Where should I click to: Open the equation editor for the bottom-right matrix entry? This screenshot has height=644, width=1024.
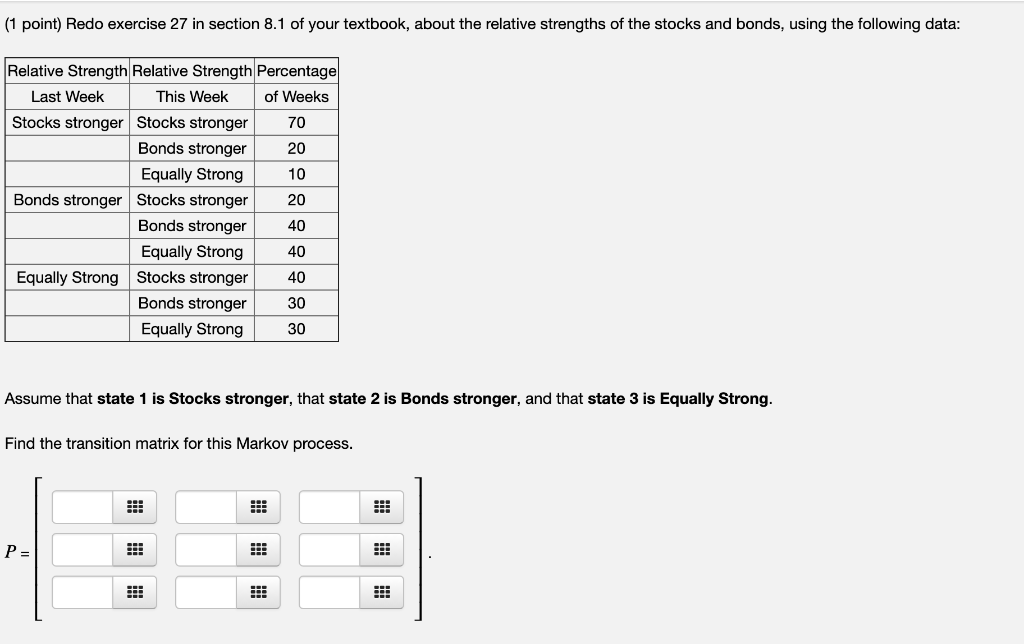[381, 592]
